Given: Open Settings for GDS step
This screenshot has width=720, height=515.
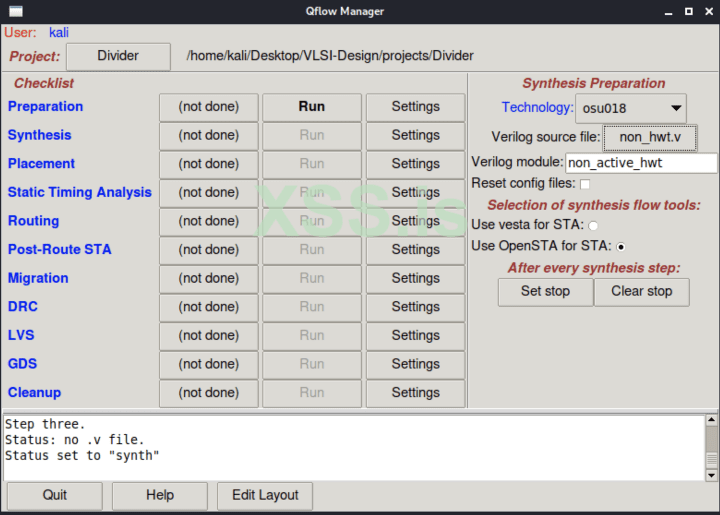Looking at the screenshot, I should click(415, 364).
